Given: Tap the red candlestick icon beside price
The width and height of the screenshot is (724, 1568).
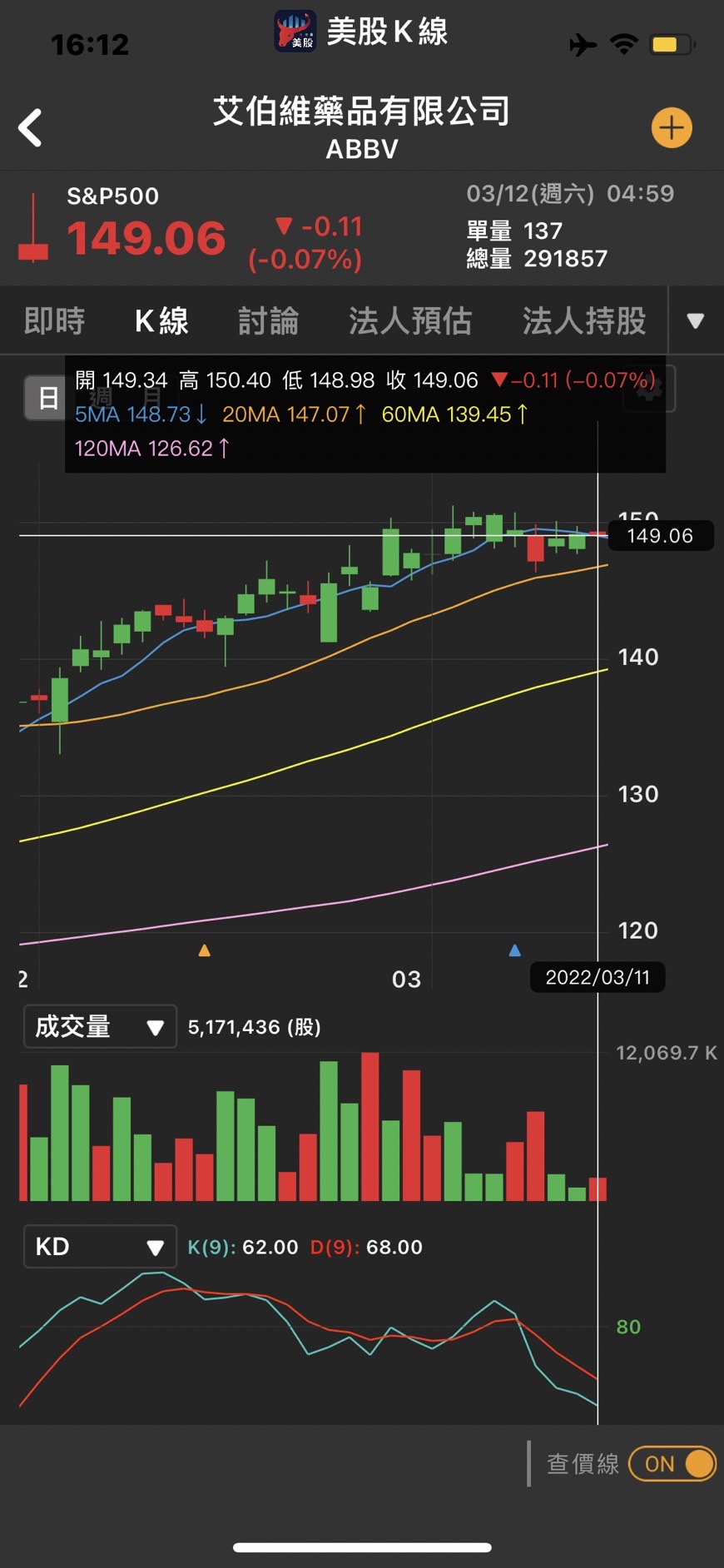Looking at the screenshot, I should 33,230.
